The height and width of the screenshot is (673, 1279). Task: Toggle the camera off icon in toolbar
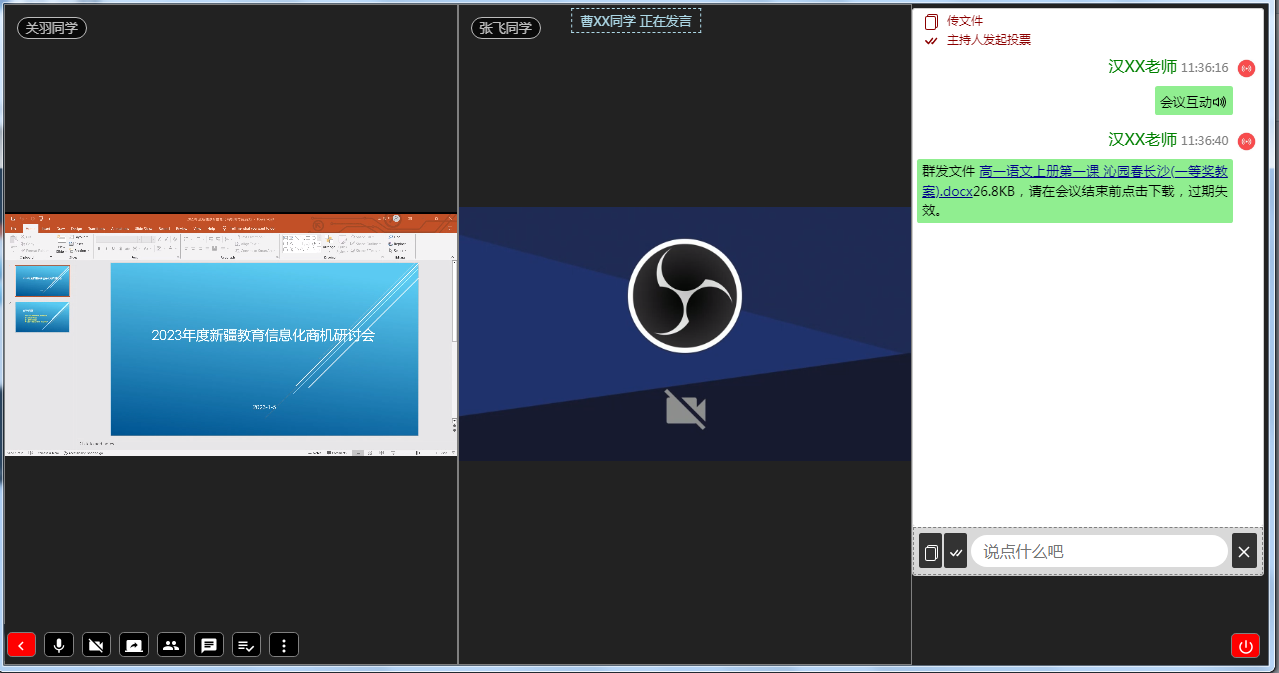click(96, 645)
